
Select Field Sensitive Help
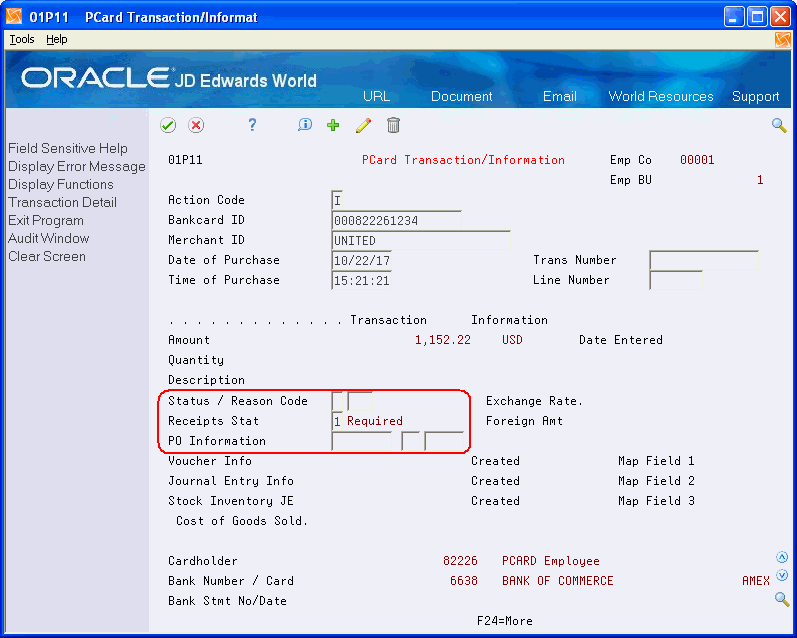[x=68, y=148]
